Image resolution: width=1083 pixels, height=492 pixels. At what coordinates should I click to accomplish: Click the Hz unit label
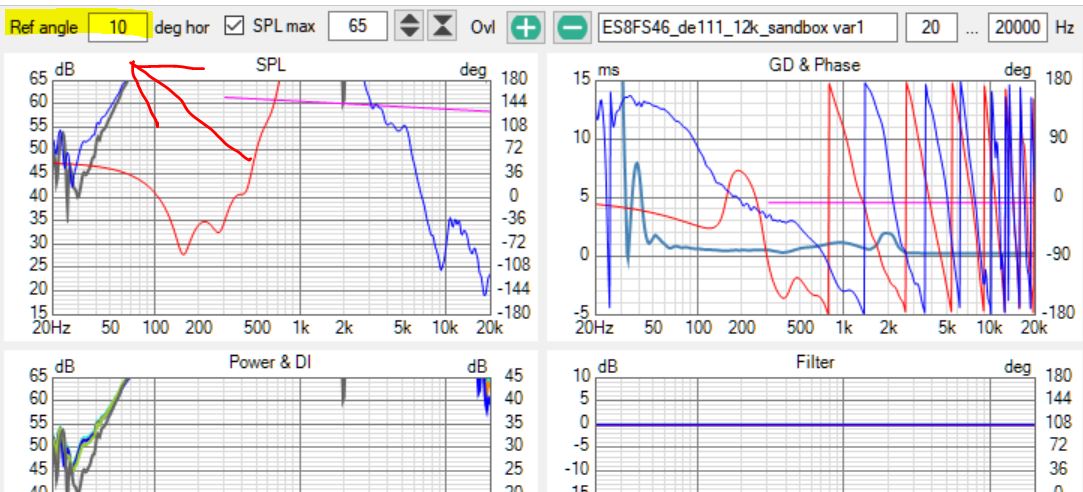coord(1064,28)
